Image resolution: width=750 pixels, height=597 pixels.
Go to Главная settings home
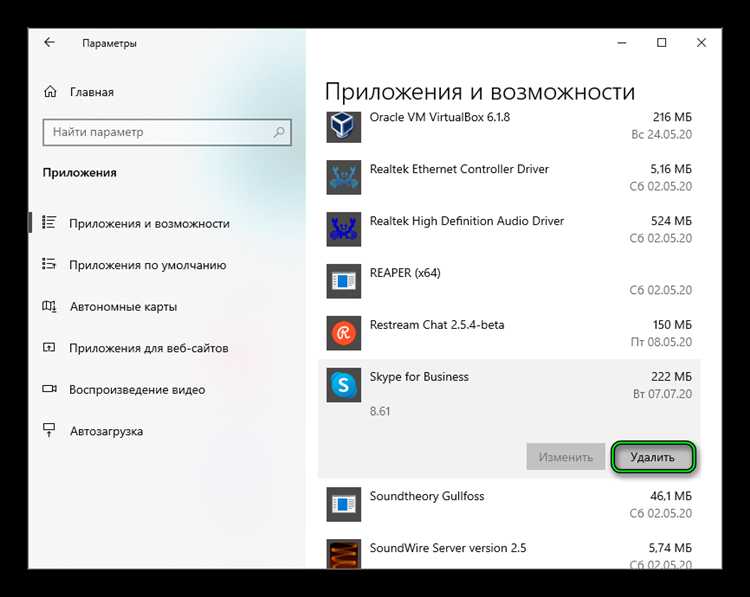pyautogui.click(x=91, y=92)
